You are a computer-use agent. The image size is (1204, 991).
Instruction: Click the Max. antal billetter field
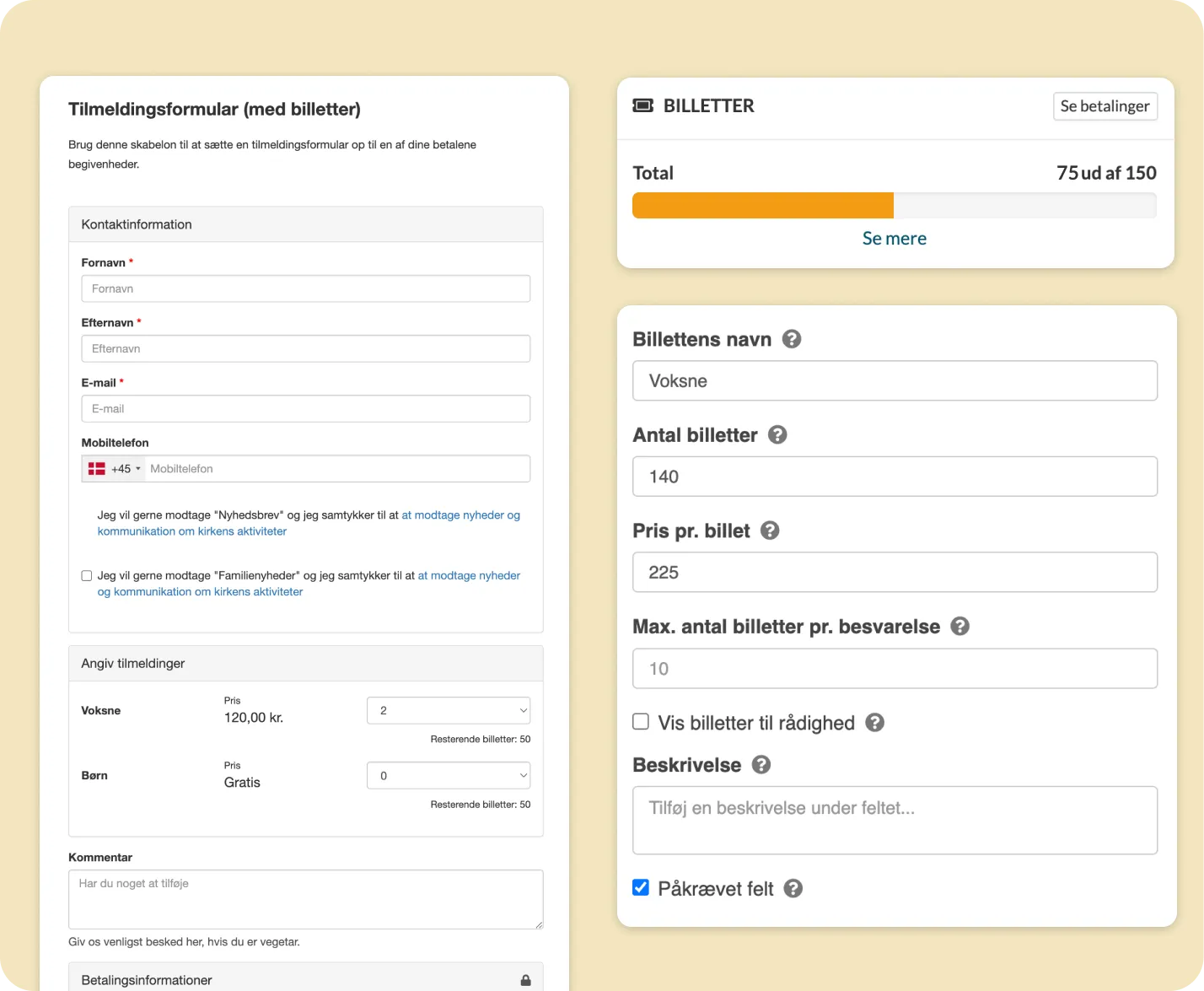(895, 669)
